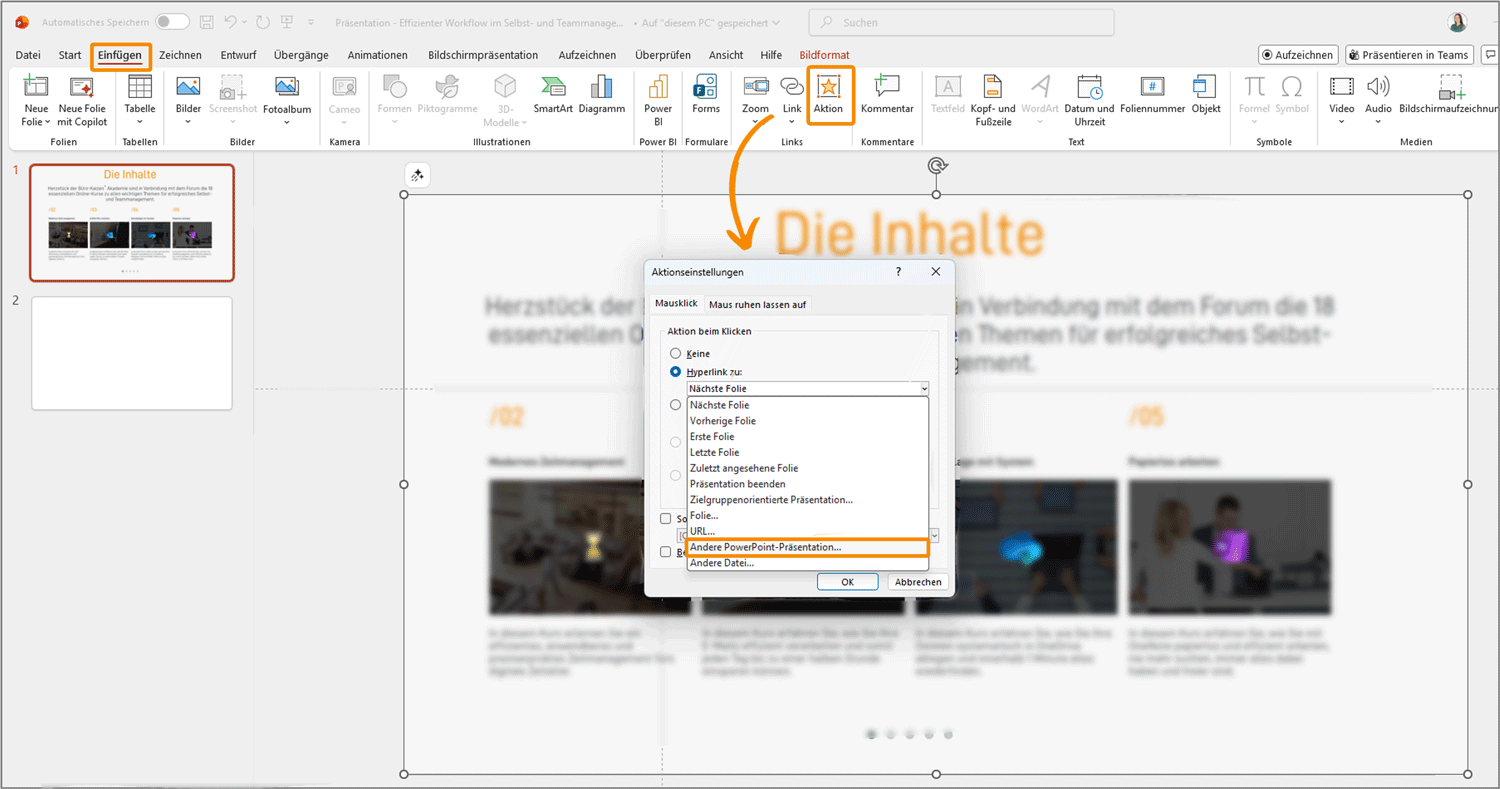The image size is (1500, 789).
Task: Select Letzte Folie in dropdown list
Action: (714, 452)
